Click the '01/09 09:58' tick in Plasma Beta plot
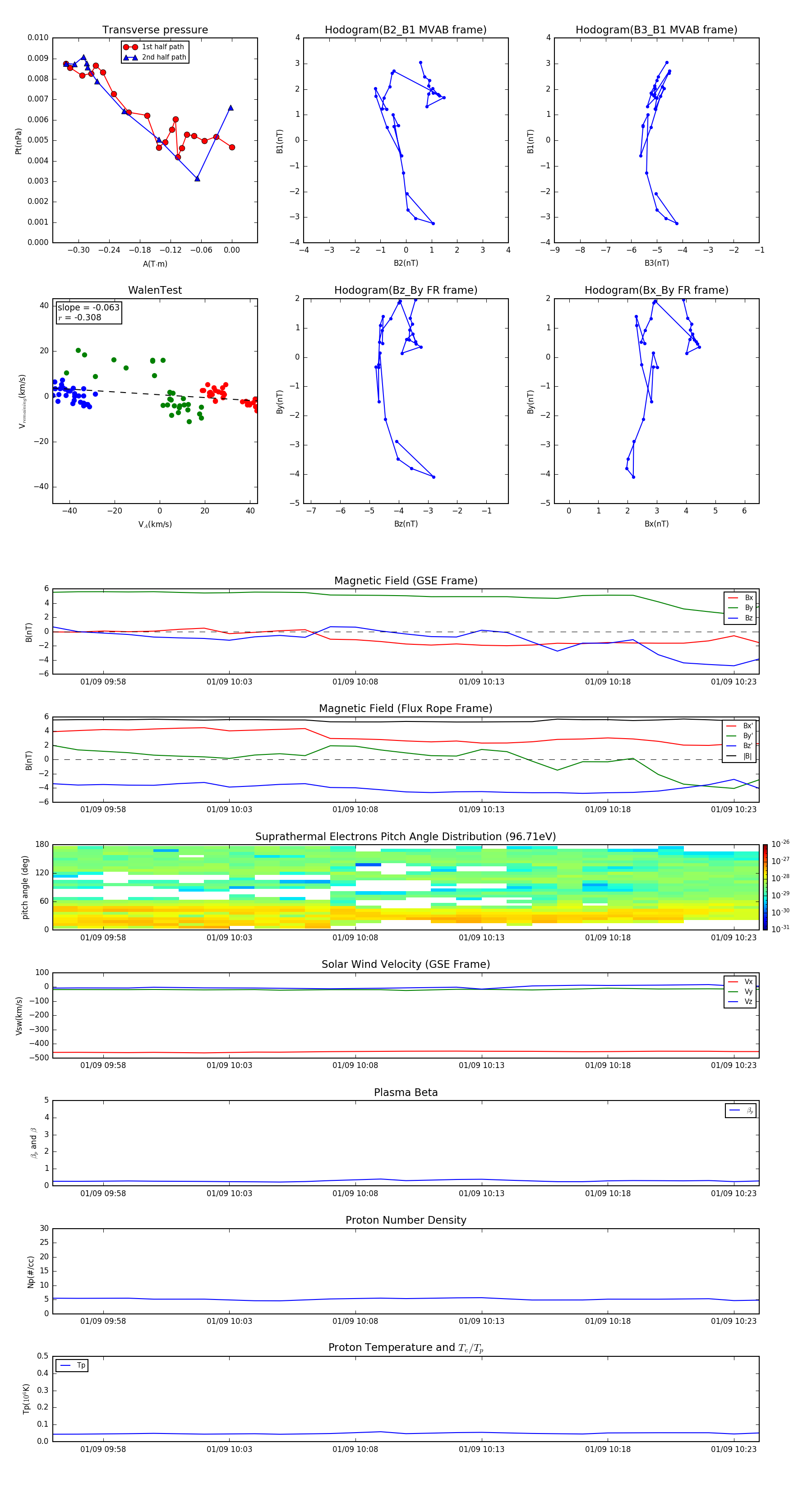The height and width of the screenshot is (1489, 812). point(103,1193)
